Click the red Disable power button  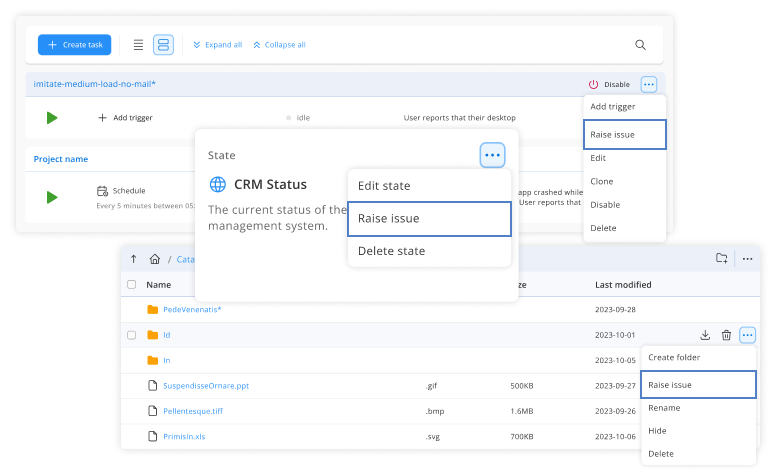tap(609, 84)
